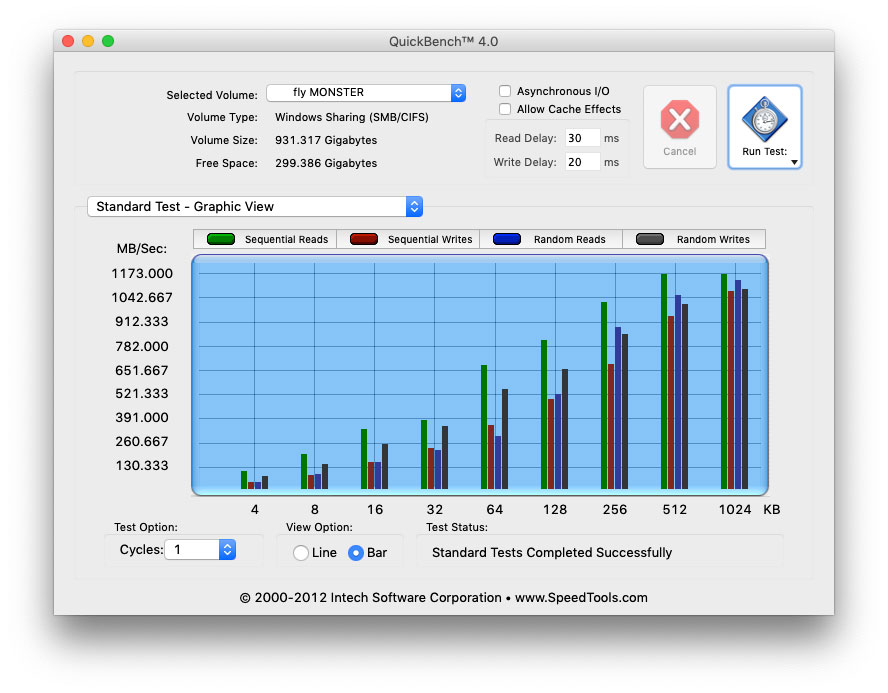Image resolution: width=888 pixels, height=693 pixels.
Task: Toggle the Allow Cache Effects checkbox
Action: (x=506, y=109)
